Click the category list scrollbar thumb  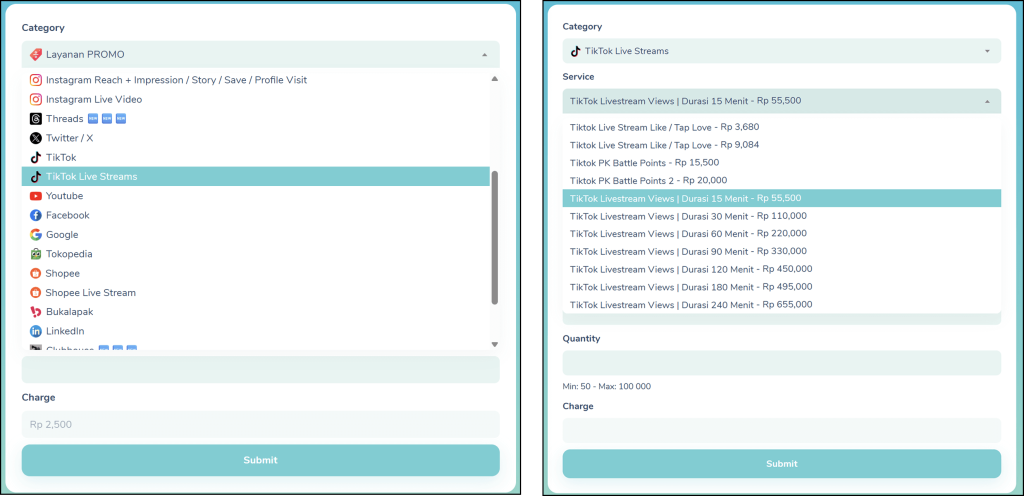pyautogui.click(x=494, y=237)
